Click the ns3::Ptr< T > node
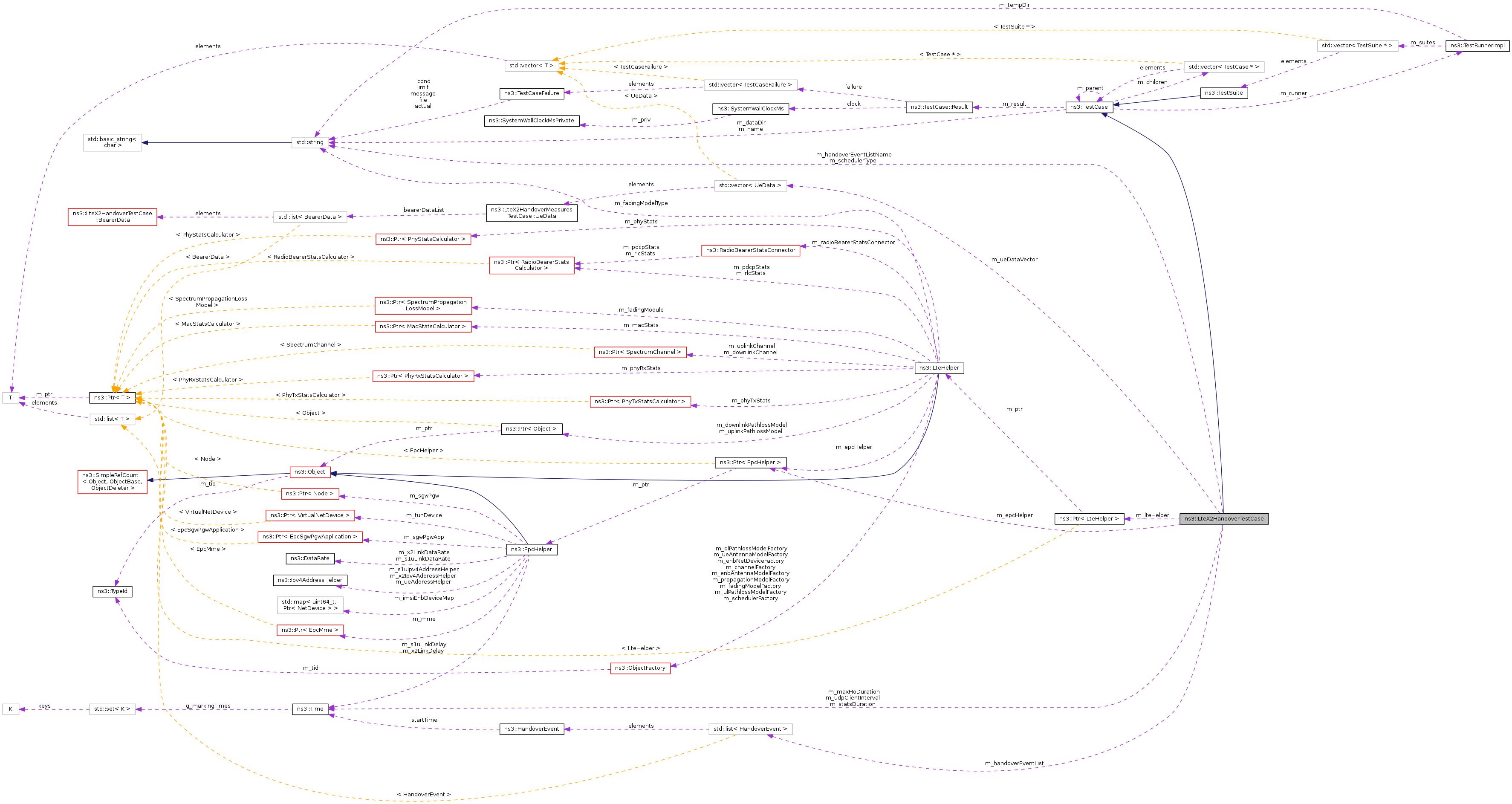Viewport: 1512px width, 804px height. coord(112,398)
